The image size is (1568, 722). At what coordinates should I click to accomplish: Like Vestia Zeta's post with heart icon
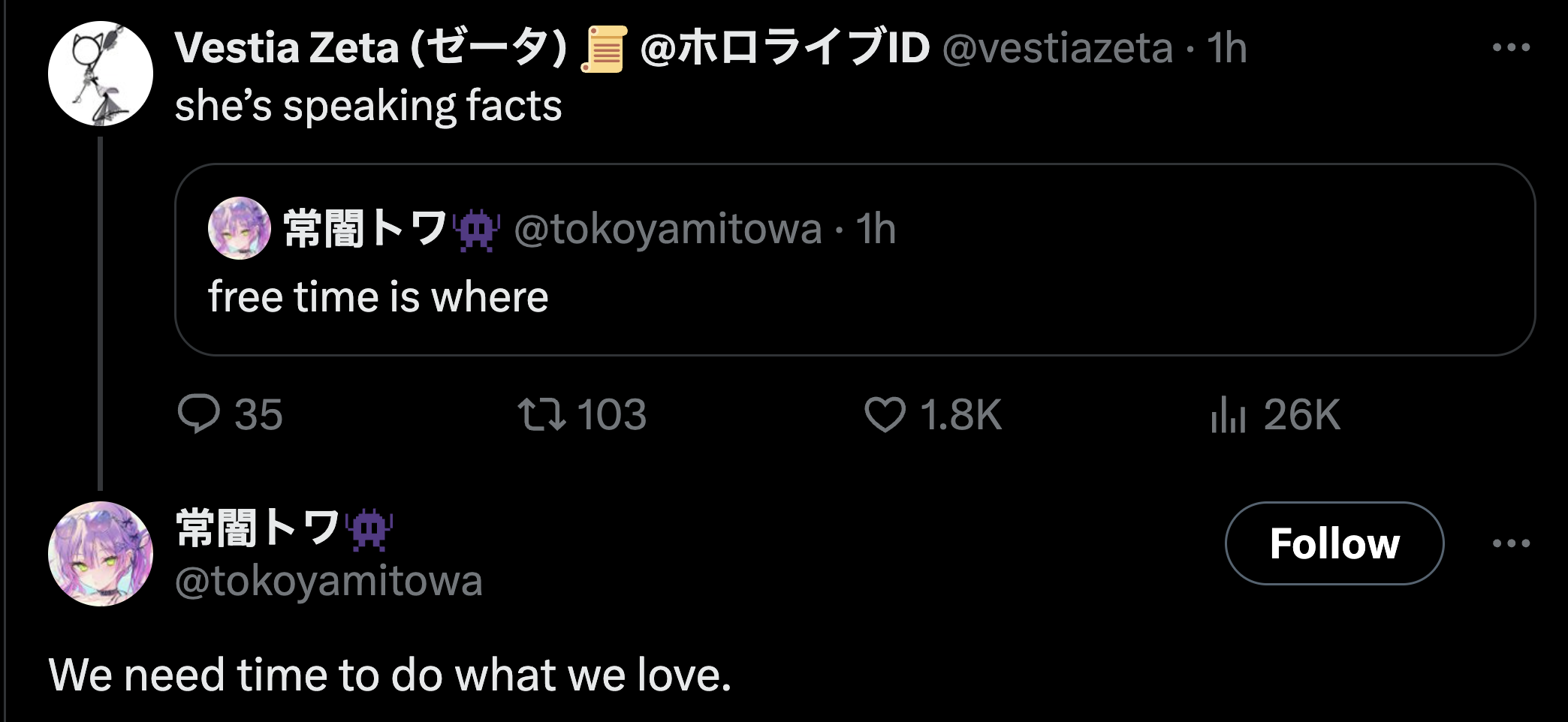pyautogui.click(x=885, y=414)
